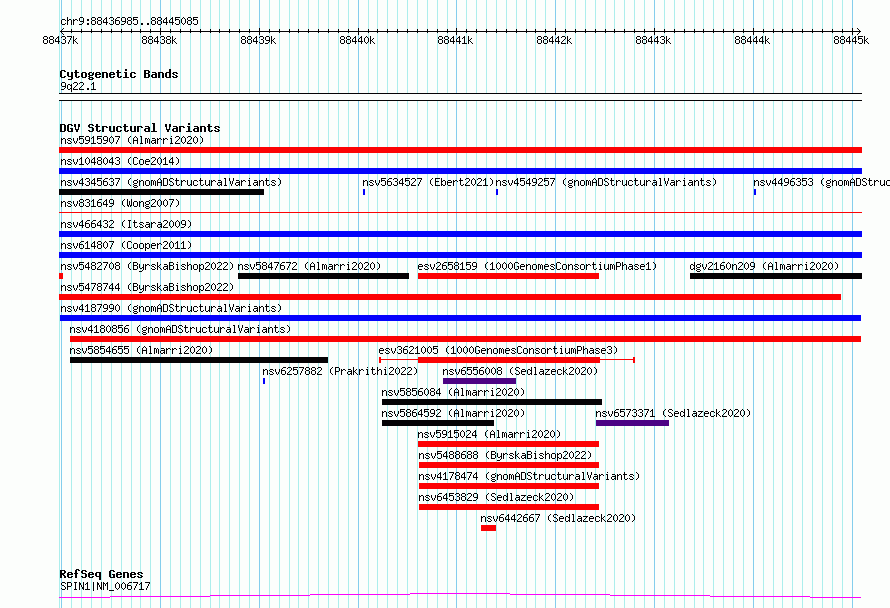Click the 88443k ruler position
This screenshot has width=890, height=608.
pyautogui.click(x=653, y=40)
